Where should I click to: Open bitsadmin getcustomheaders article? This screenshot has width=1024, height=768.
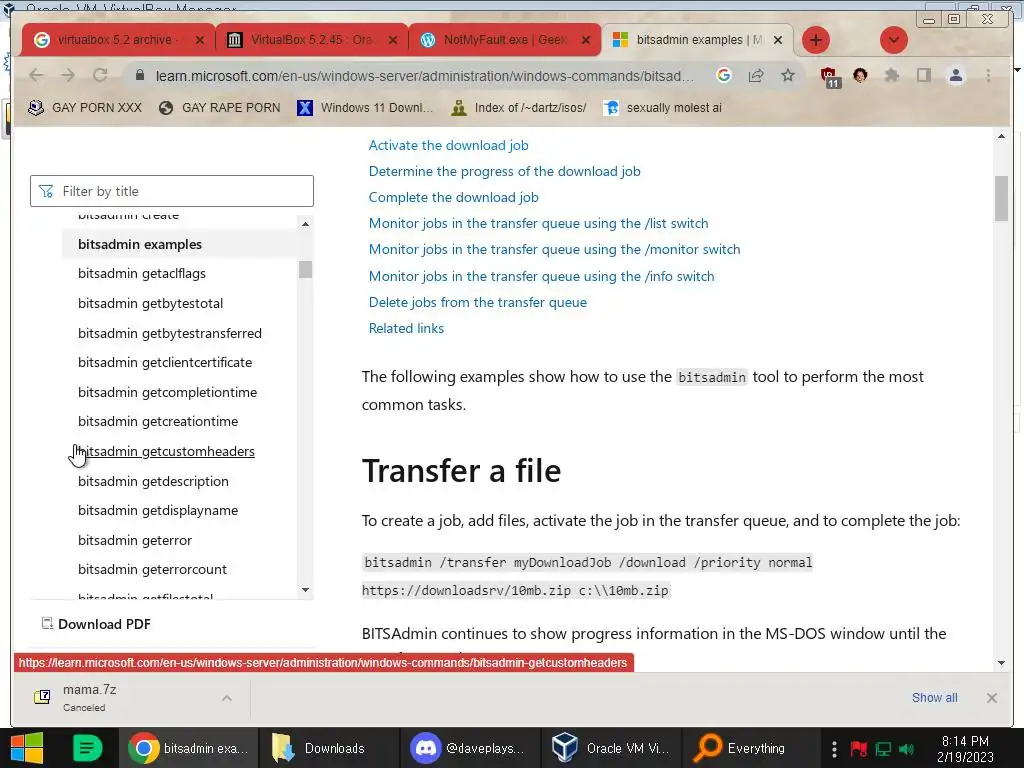167,451
